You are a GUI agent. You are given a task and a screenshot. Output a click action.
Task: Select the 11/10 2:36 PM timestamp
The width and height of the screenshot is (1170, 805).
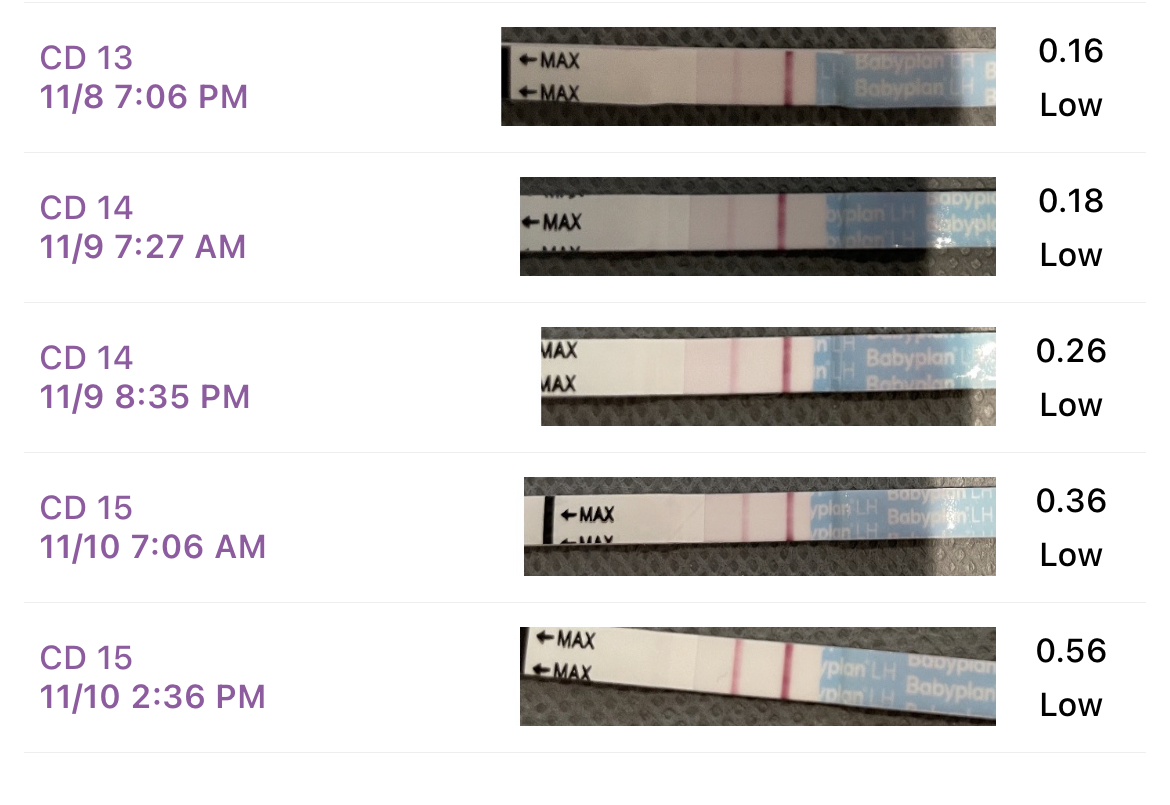[153, 697]
